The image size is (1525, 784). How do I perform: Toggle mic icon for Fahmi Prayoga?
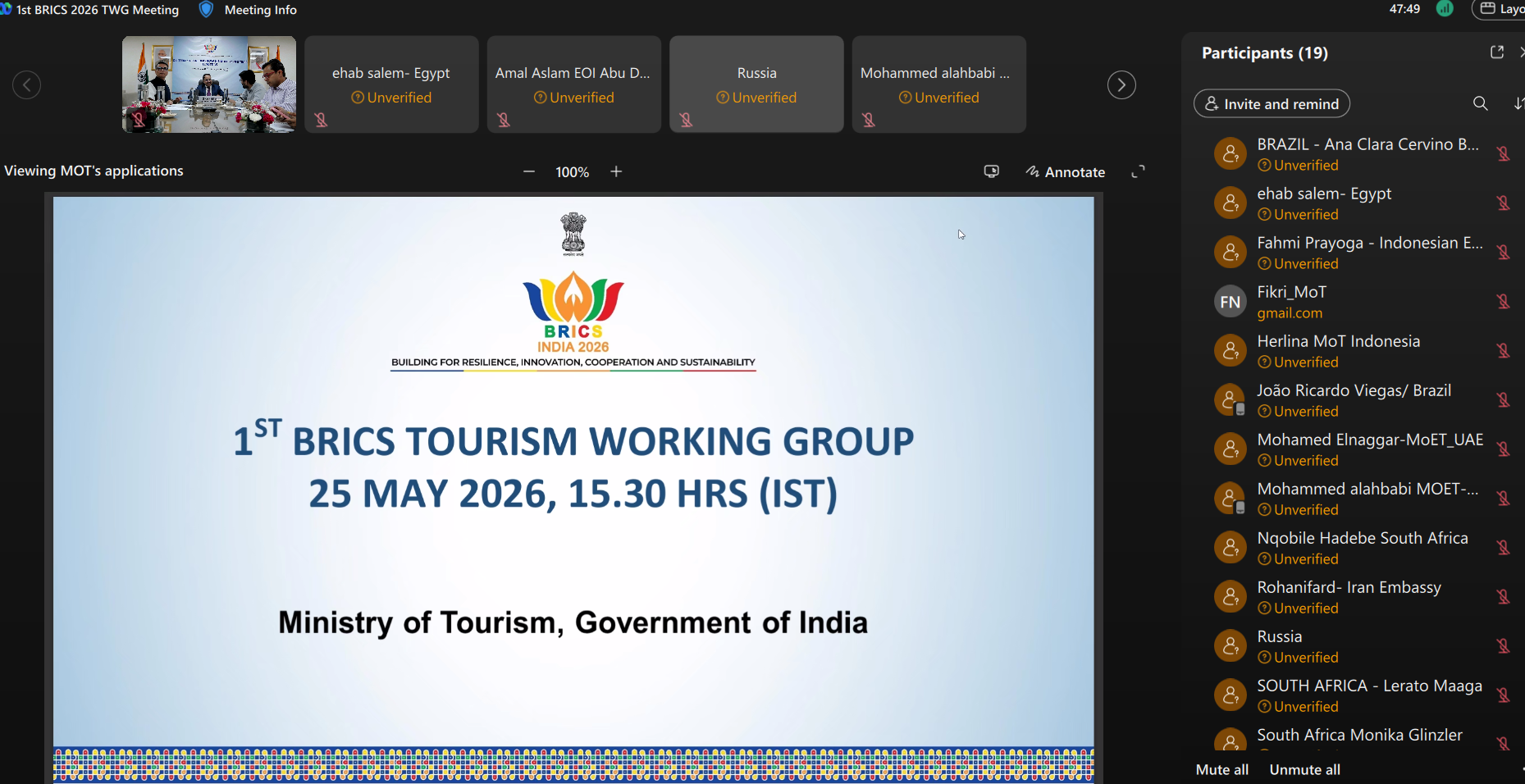[x=1503, y=252]
